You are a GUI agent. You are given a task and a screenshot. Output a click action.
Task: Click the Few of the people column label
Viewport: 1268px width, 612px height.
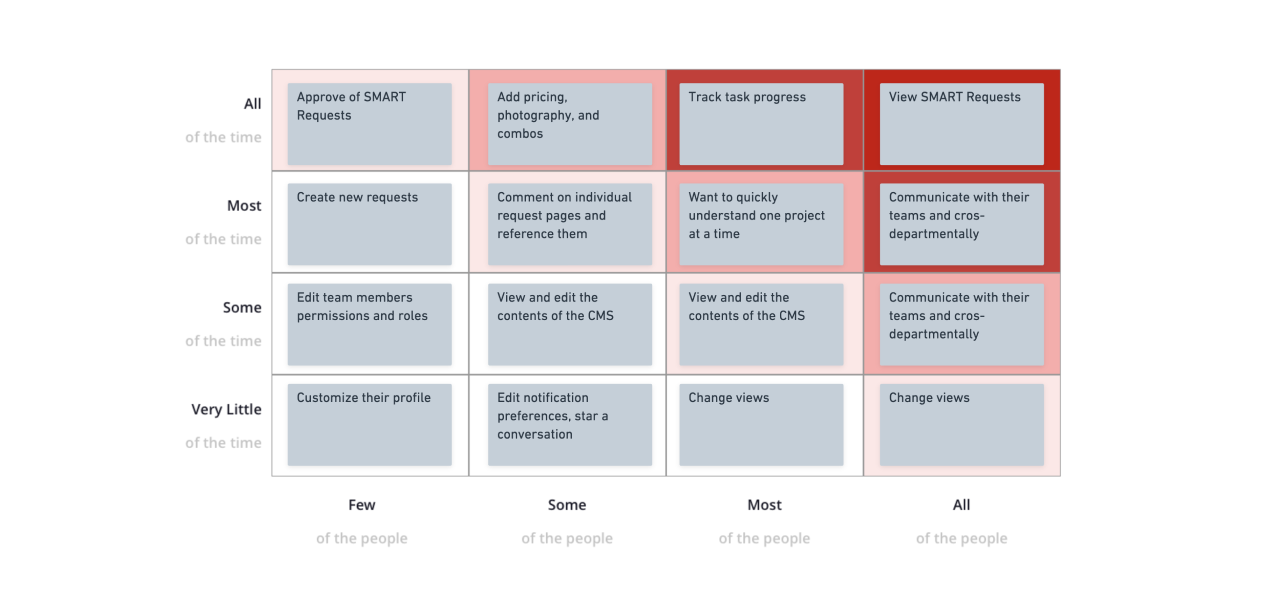(362, 505)
